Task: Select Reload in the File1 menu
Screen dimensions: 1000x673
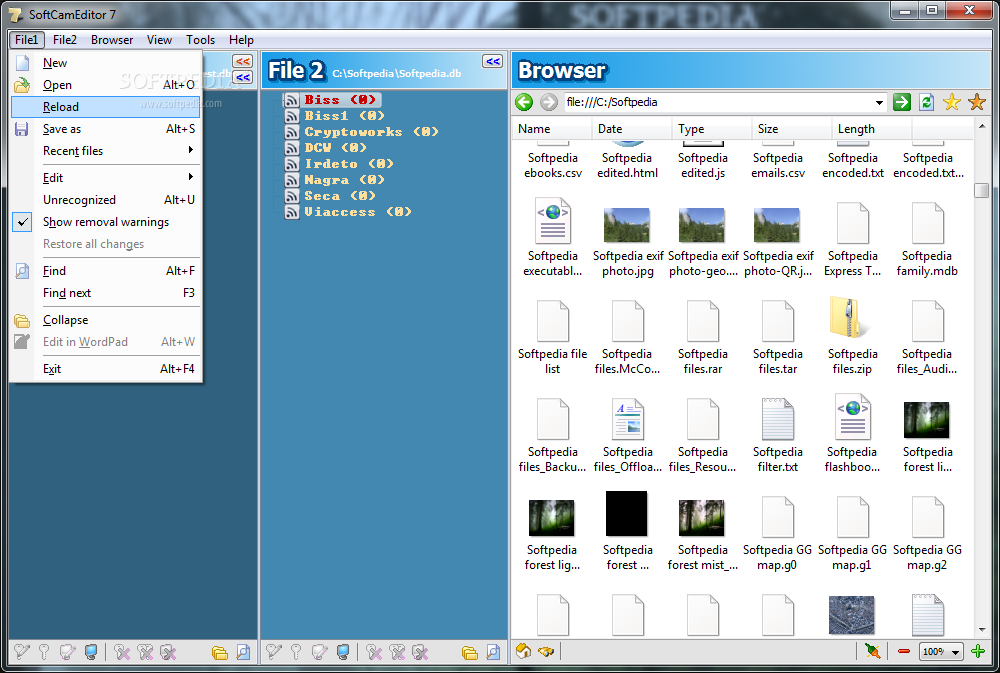Action: click(106, 107)
